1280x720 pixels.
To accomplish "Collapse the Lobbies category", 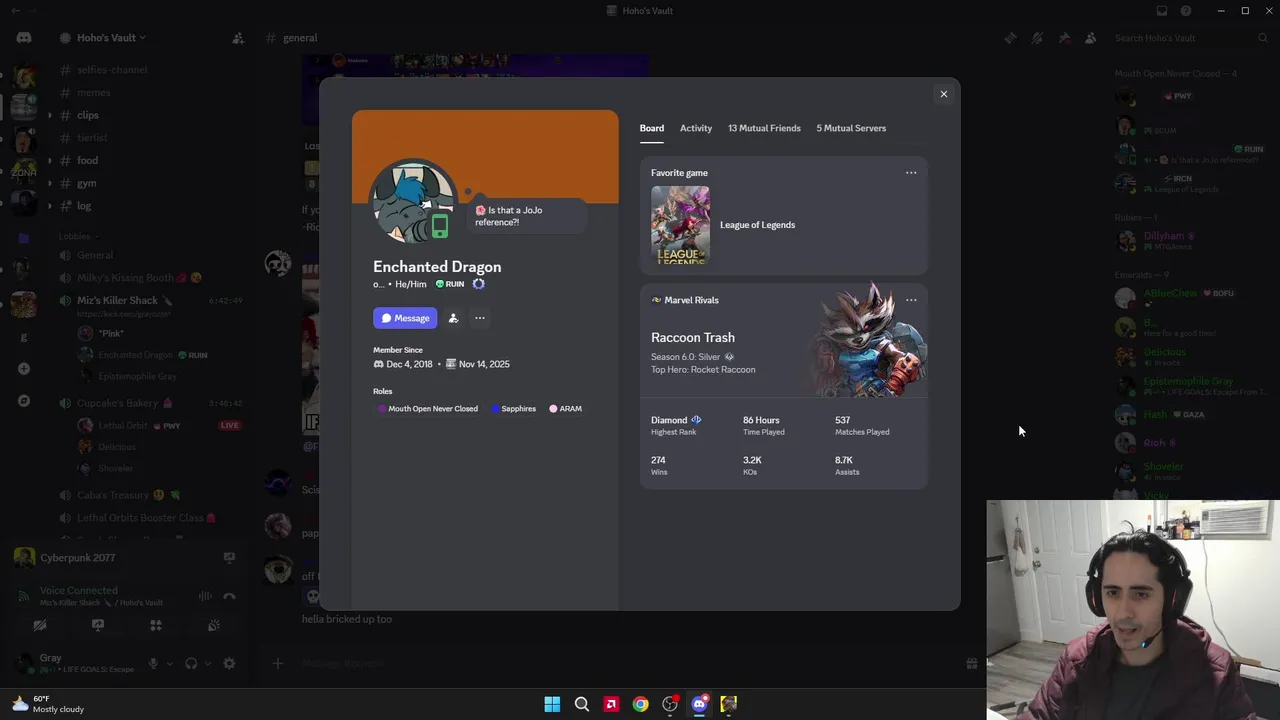I will pyautogui.click(x=78, y=236).
